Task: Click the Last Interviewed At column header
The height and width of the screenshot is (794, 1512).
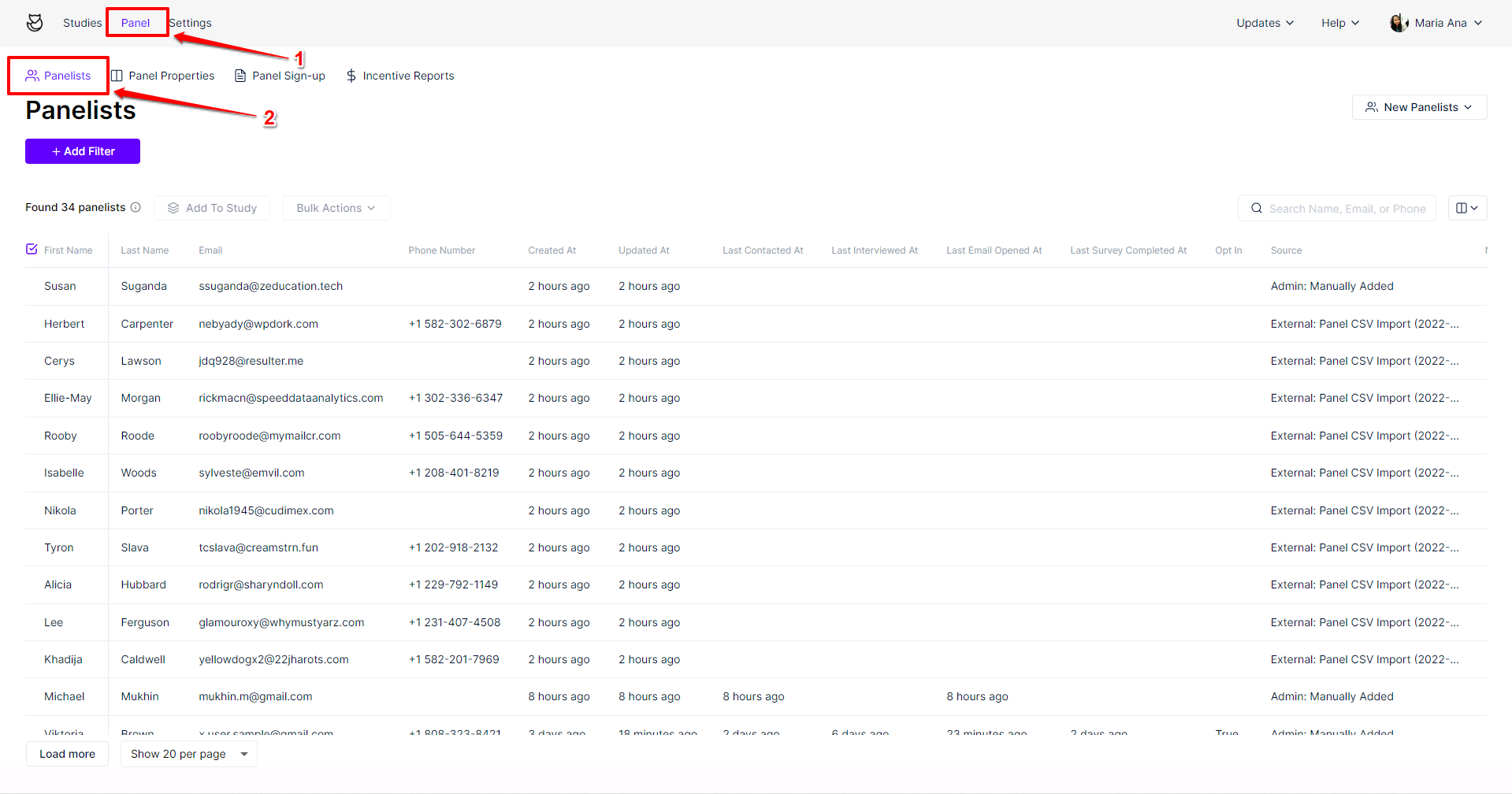Action: click(875, 250)
